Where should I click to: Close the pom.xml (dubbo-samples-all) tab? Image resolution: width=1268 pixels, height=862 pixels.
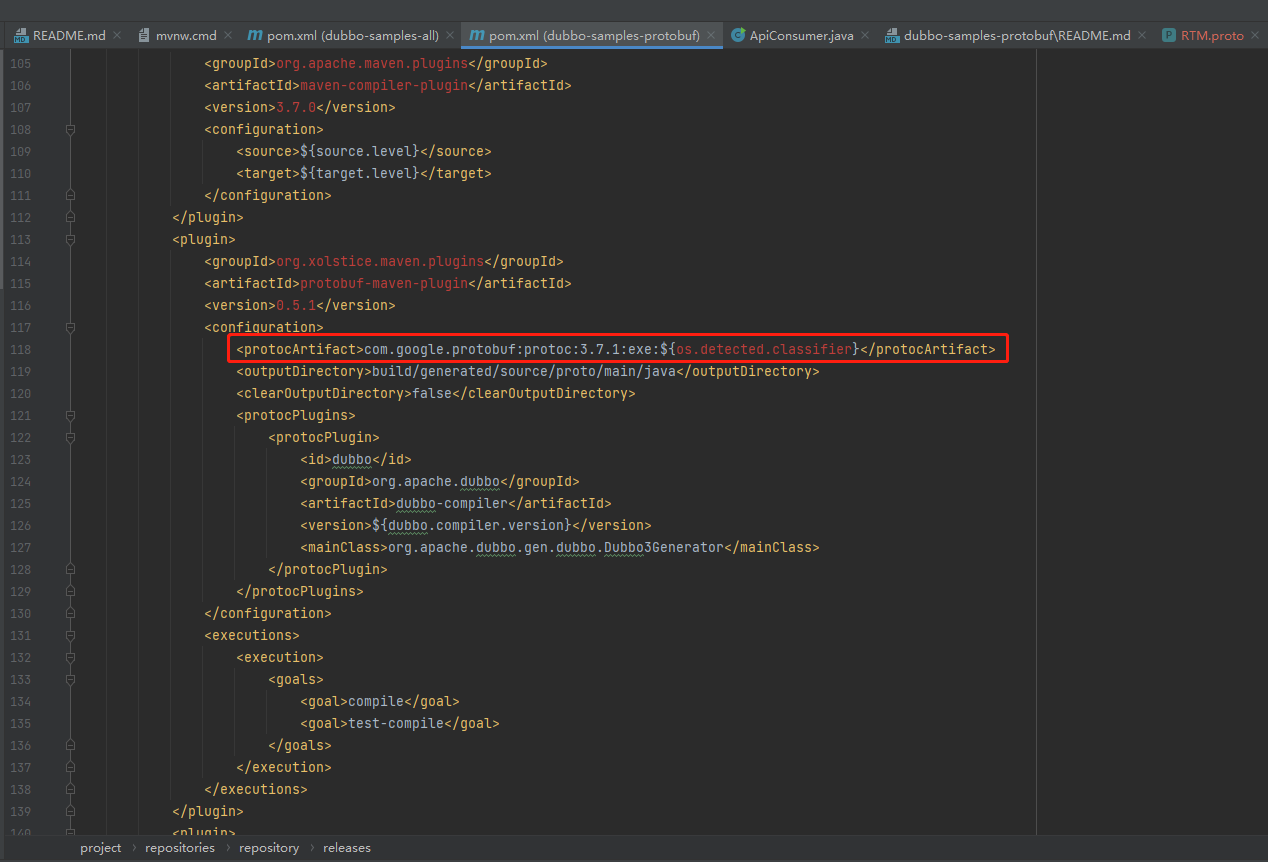[x=449, y=35]
